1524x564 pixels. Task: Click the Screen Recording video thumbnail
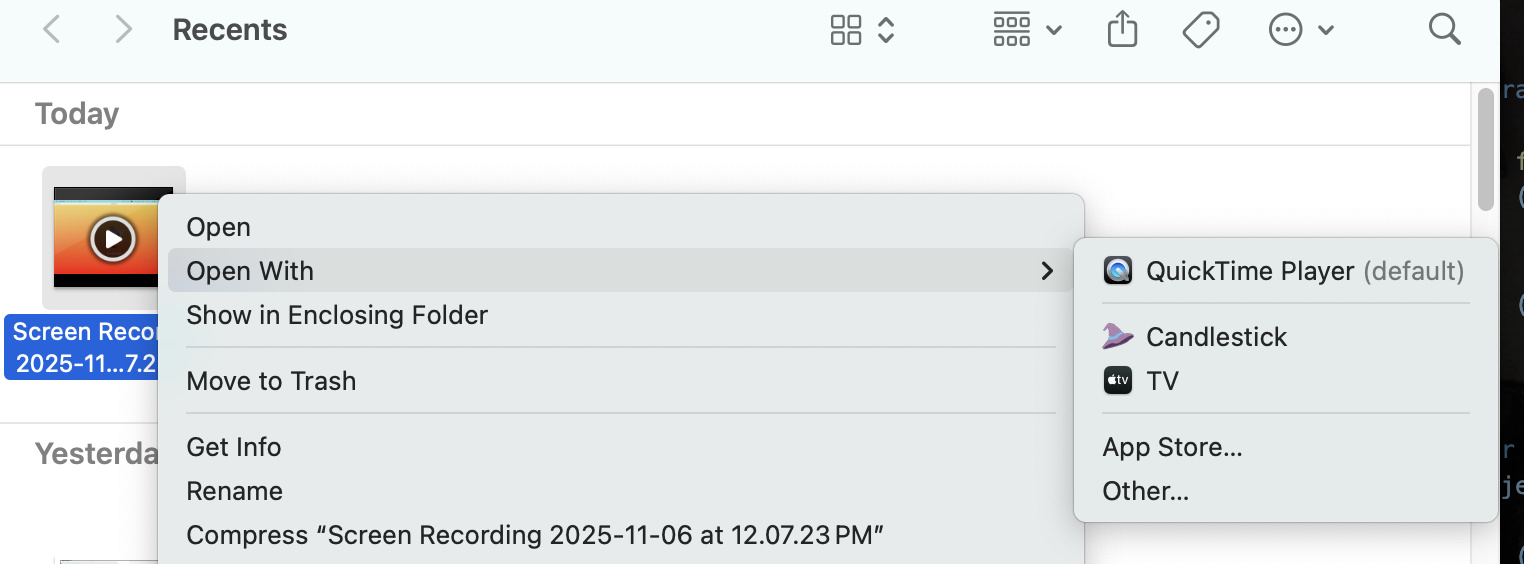pyautogui.click(x=112, y=238)
